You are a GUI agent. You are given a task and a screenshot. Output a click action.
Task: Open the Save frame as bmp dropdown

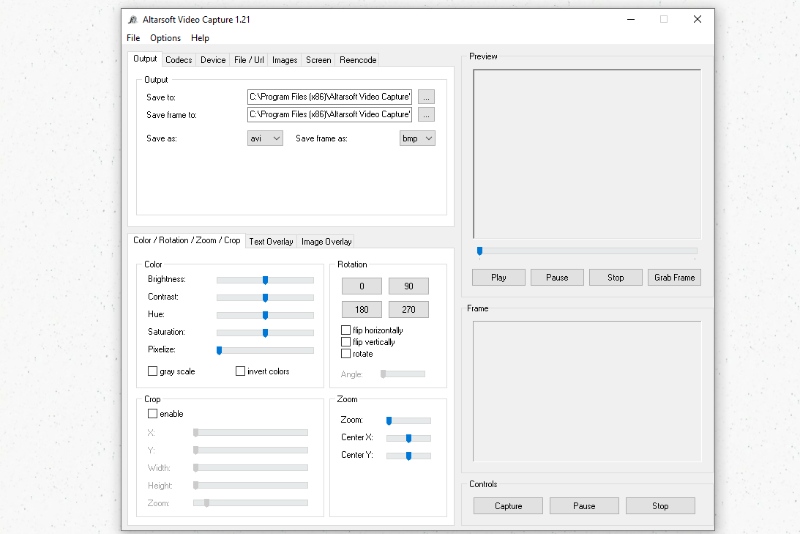[417, 138]
